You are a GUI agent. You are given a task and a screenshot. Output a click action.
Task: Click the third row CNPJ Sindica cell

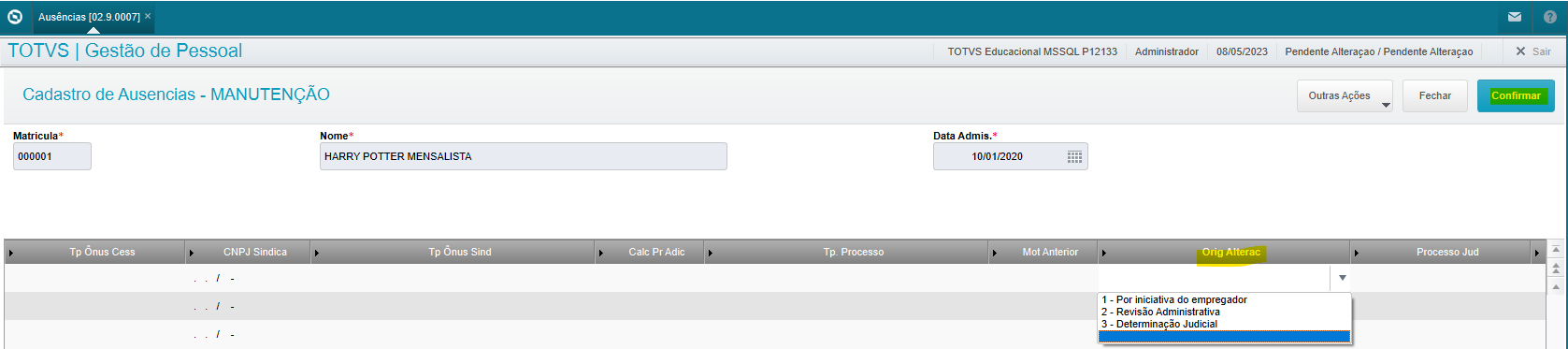(248, 334)
